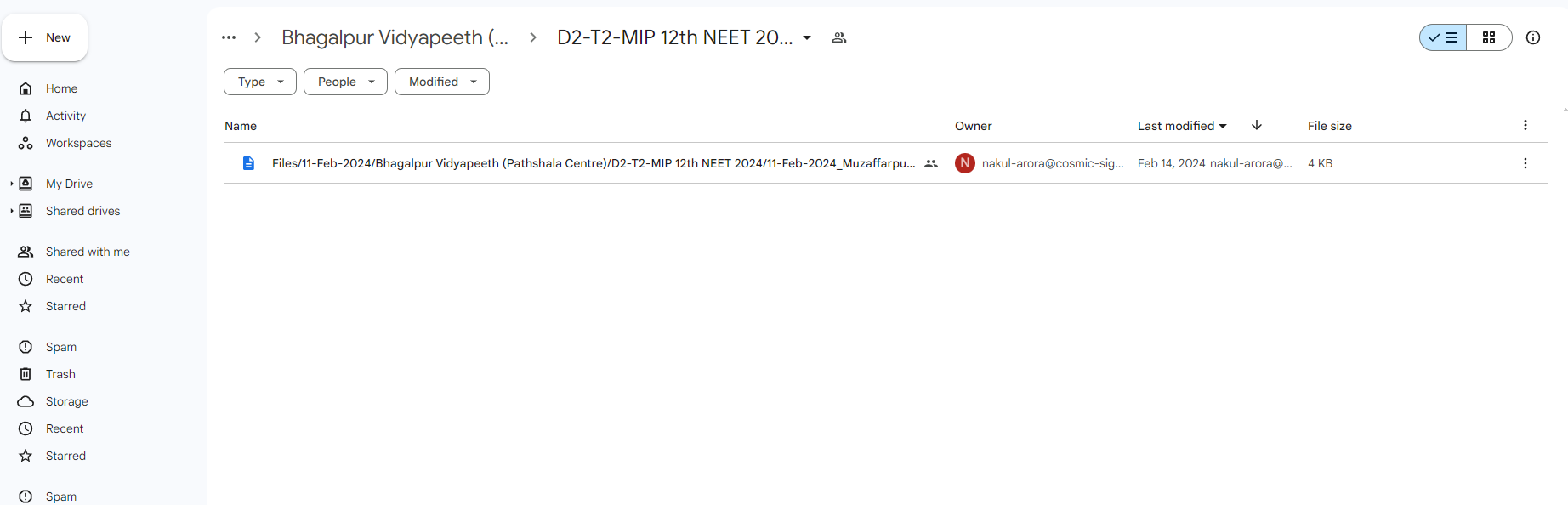
Task: Expand the Shared drives tree arrow
Action: coord(11,211)
